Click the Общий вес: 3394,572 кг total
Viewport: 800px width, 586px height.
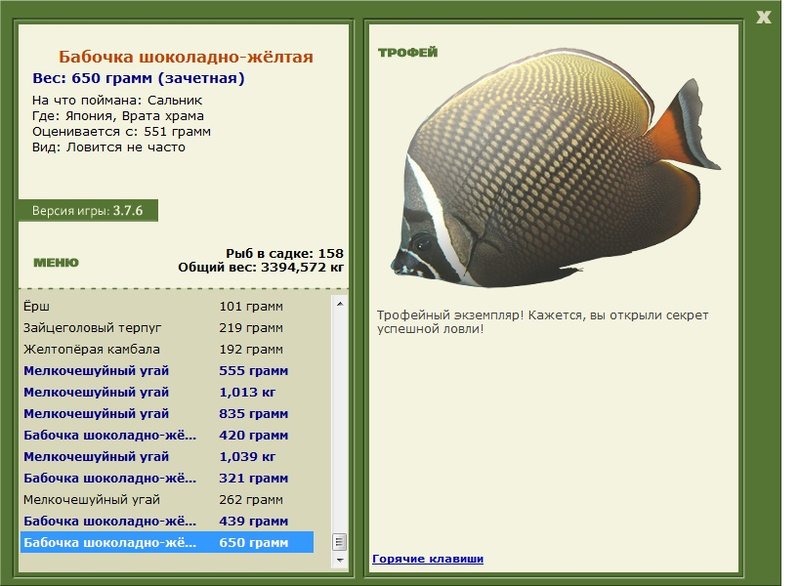coord(261,267)
